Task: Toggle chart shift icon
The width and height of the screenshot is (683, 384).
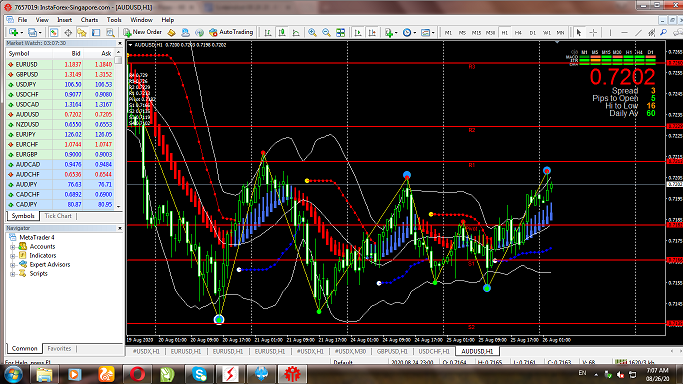Action: [372, 33]
